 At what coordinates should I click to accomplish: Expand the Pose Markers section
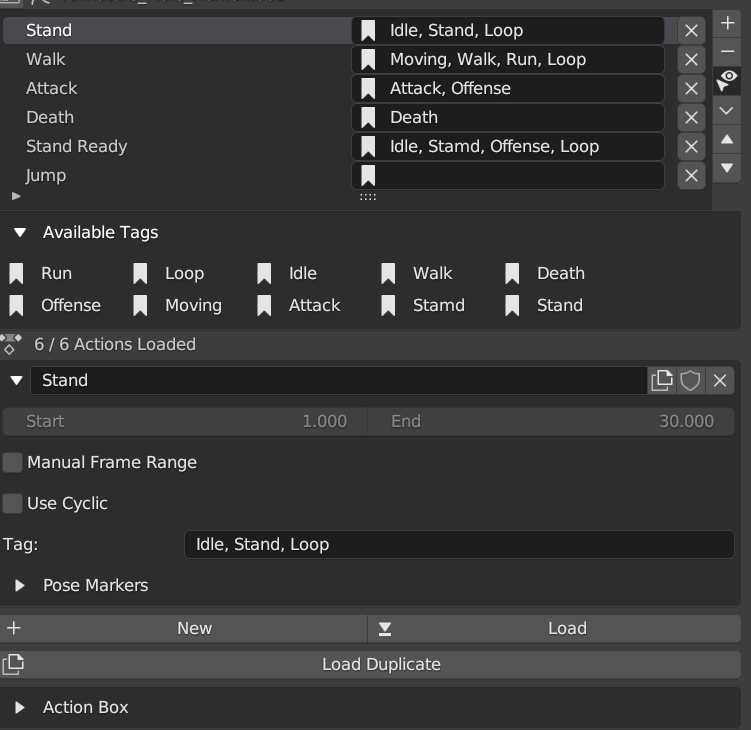[20, 585]
